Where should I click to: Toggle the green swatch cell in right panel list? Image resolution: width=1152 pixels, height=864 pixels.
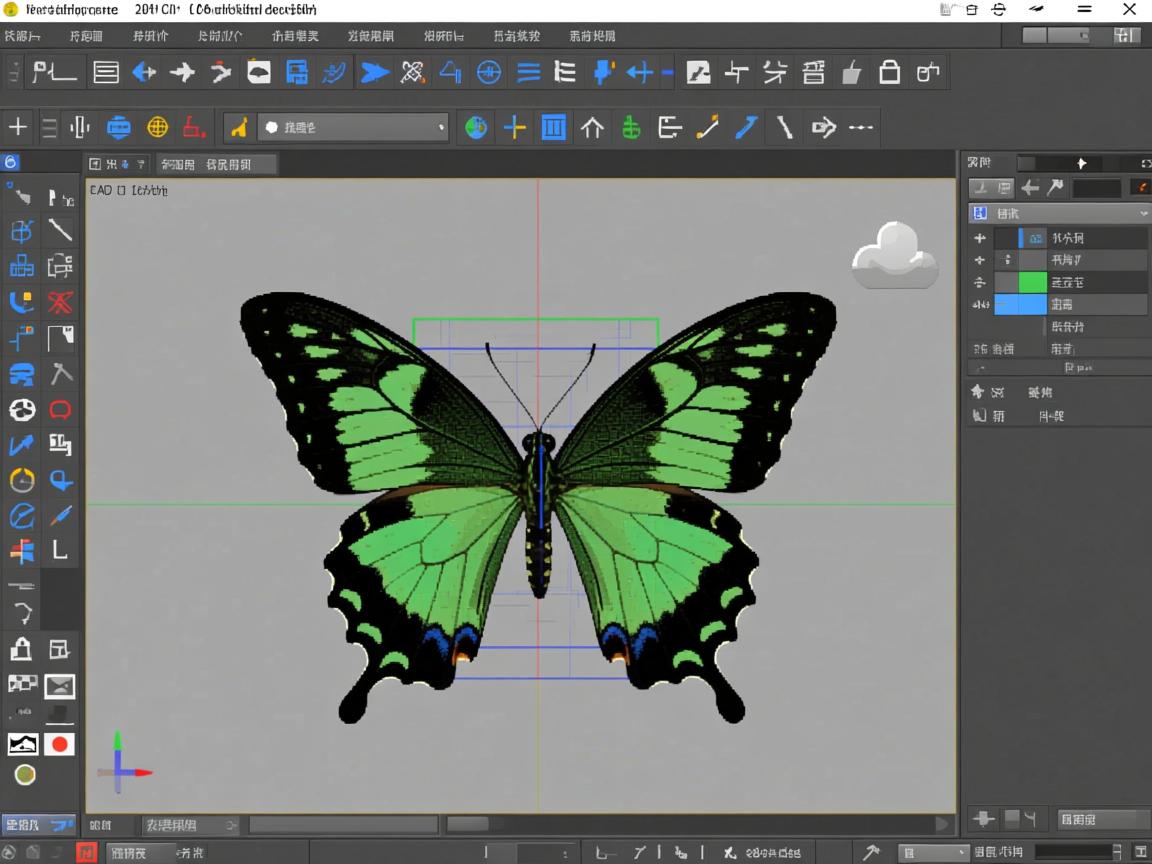[x=1032, y=283]
